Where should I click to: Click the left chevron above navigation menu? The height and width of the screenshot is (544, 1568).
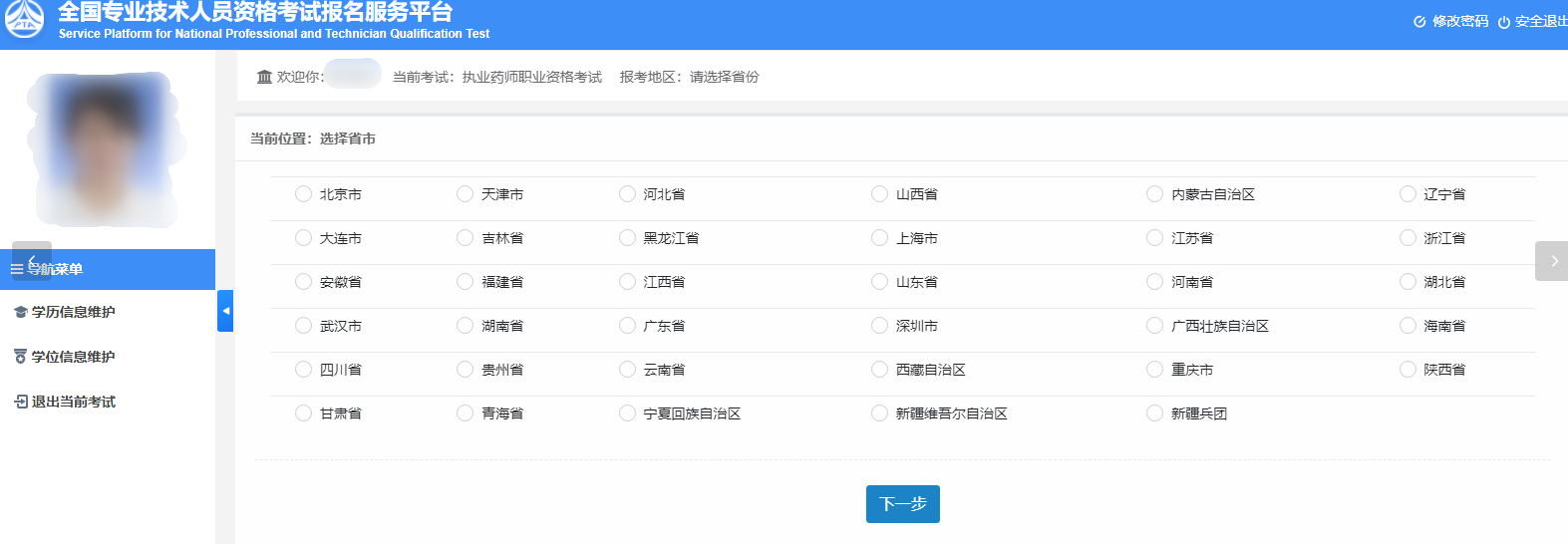pyautogui.click(x=32, y=259)
